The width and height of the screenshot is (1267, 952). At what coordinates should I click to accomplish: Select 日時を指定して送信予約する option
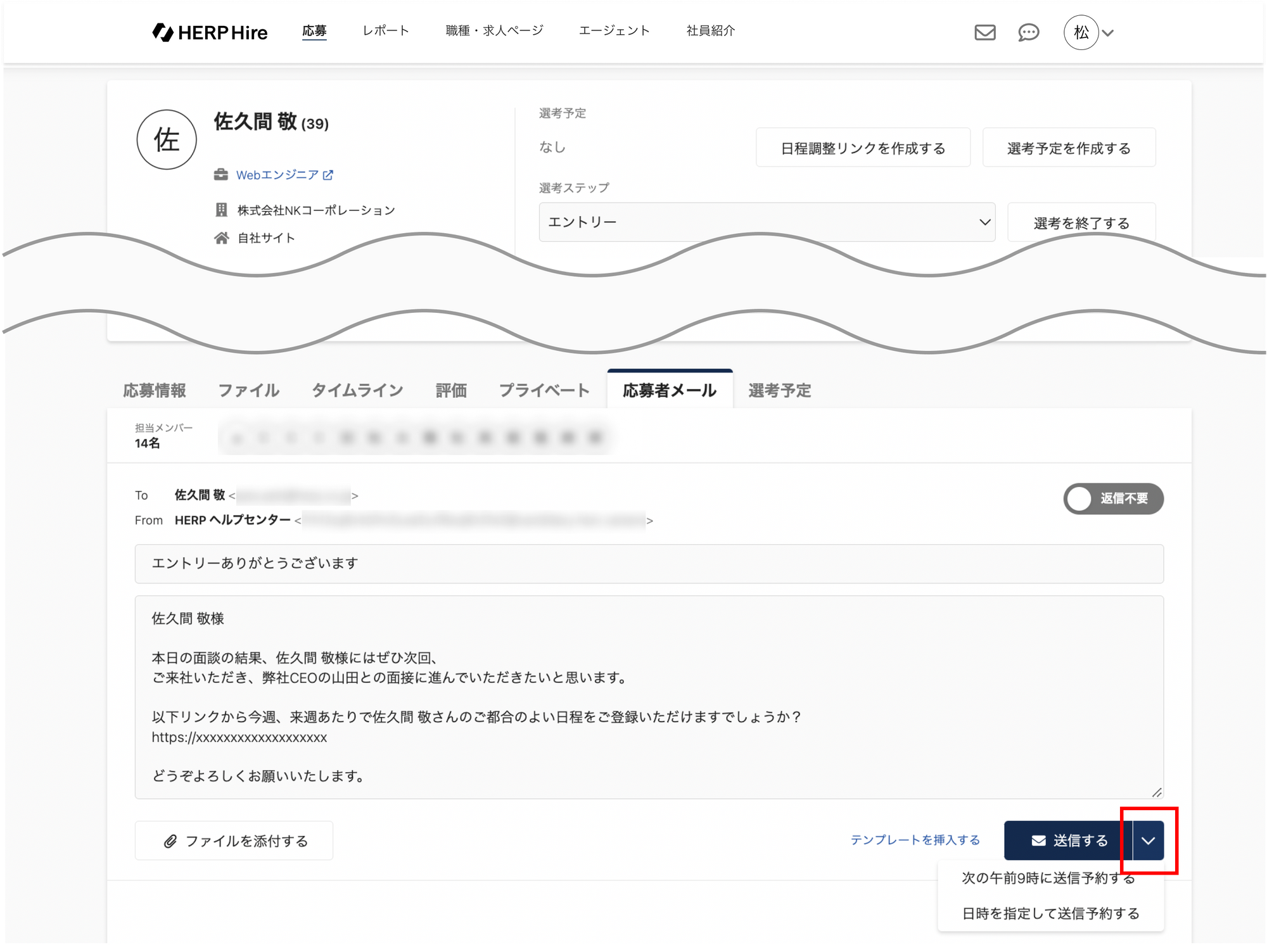pos(1050,913)
